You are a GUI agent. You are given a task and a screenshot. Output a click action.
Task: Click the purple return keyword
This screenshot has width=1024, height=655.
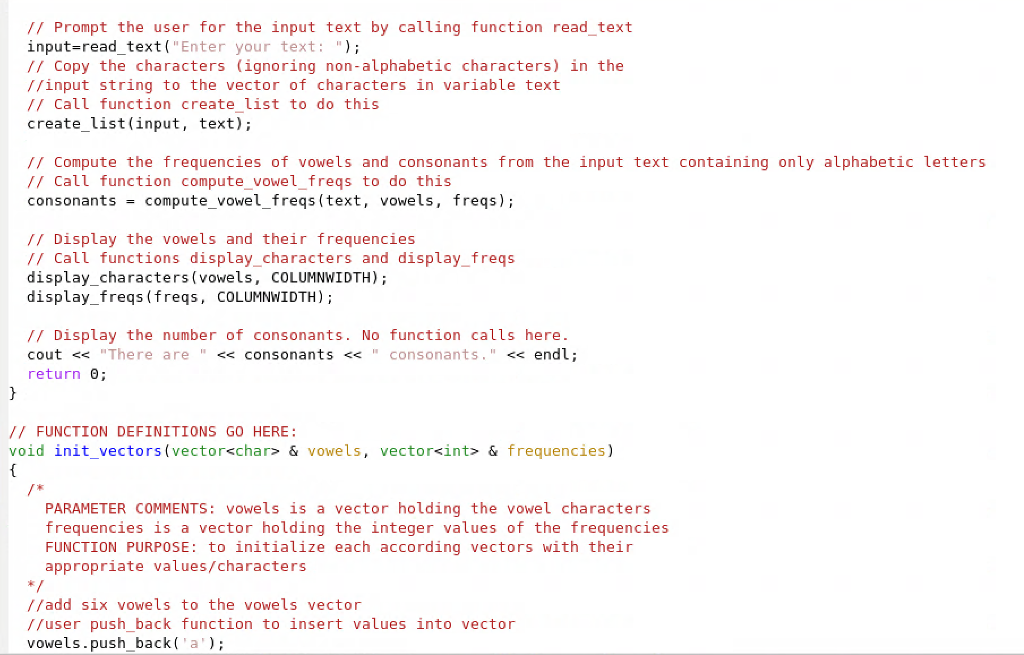coord(54,374)
